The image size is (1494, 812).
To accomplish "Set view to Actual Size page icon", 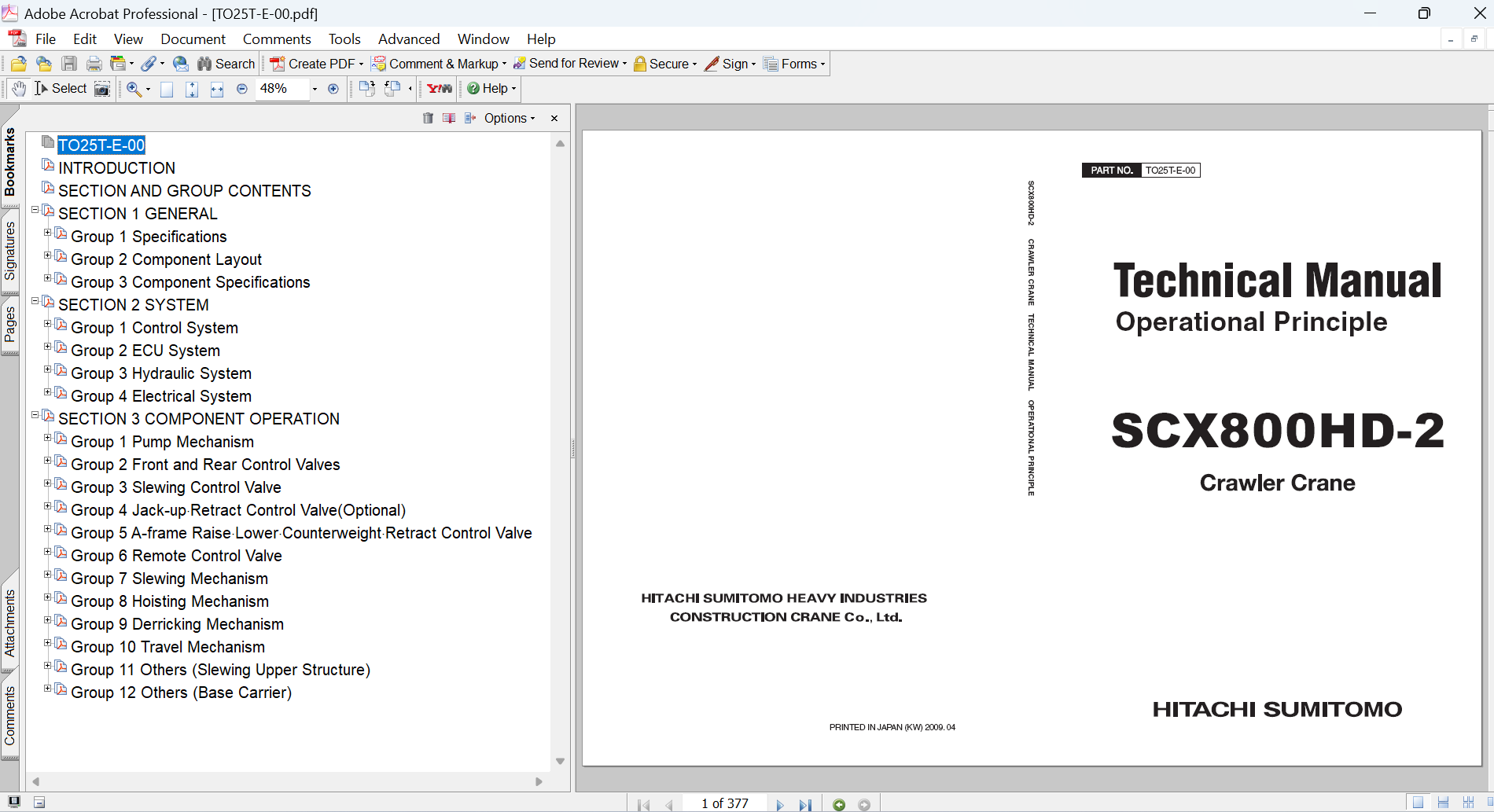I will click(x=167, y=89).
